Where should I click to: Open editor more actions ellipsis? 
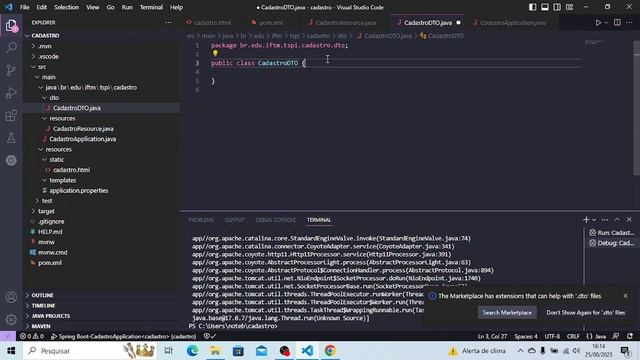629,22
